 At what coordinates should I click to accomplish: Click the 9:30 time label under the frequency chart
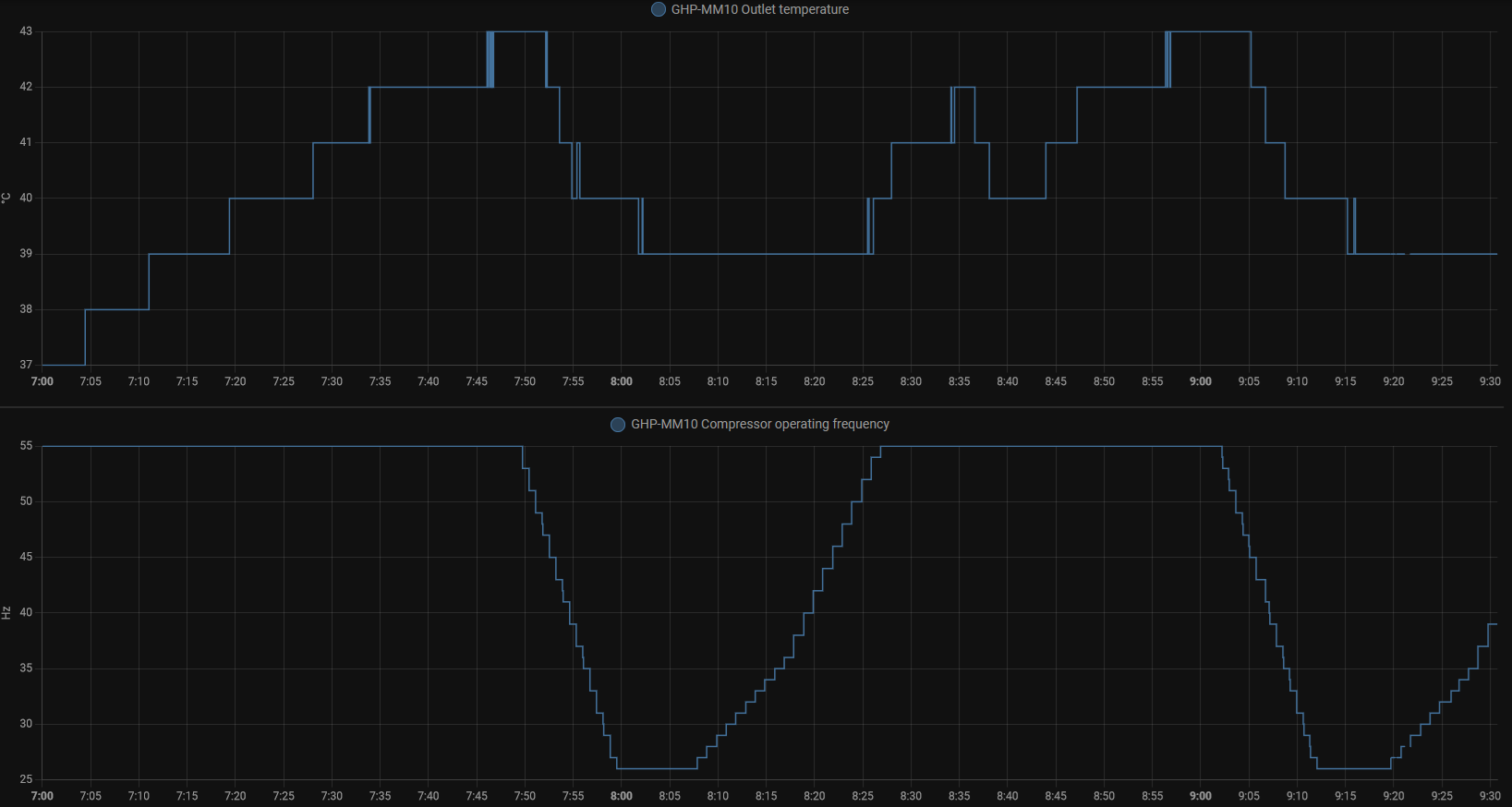click(1490, 796)
